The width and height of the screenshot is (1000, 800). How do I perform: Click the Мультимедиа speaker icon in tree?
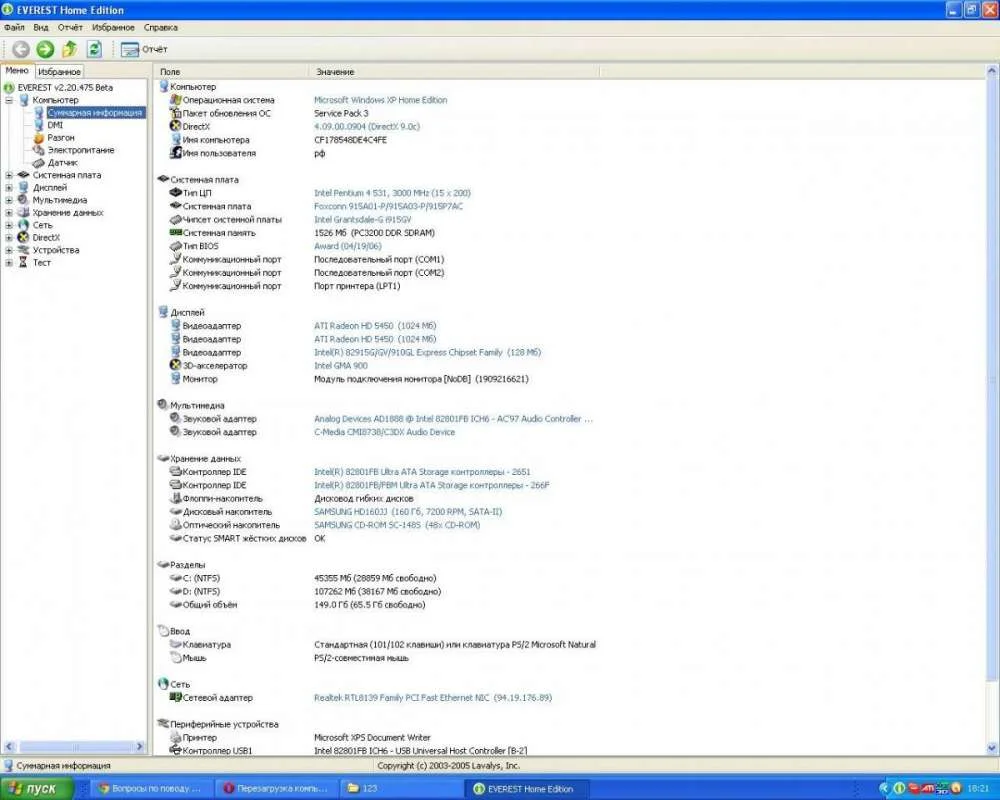point(24,200)
